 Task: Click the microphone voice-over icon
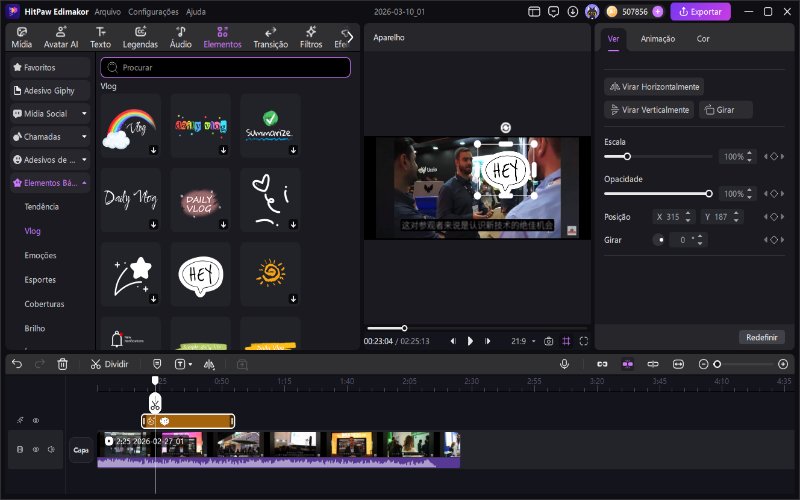564,364
